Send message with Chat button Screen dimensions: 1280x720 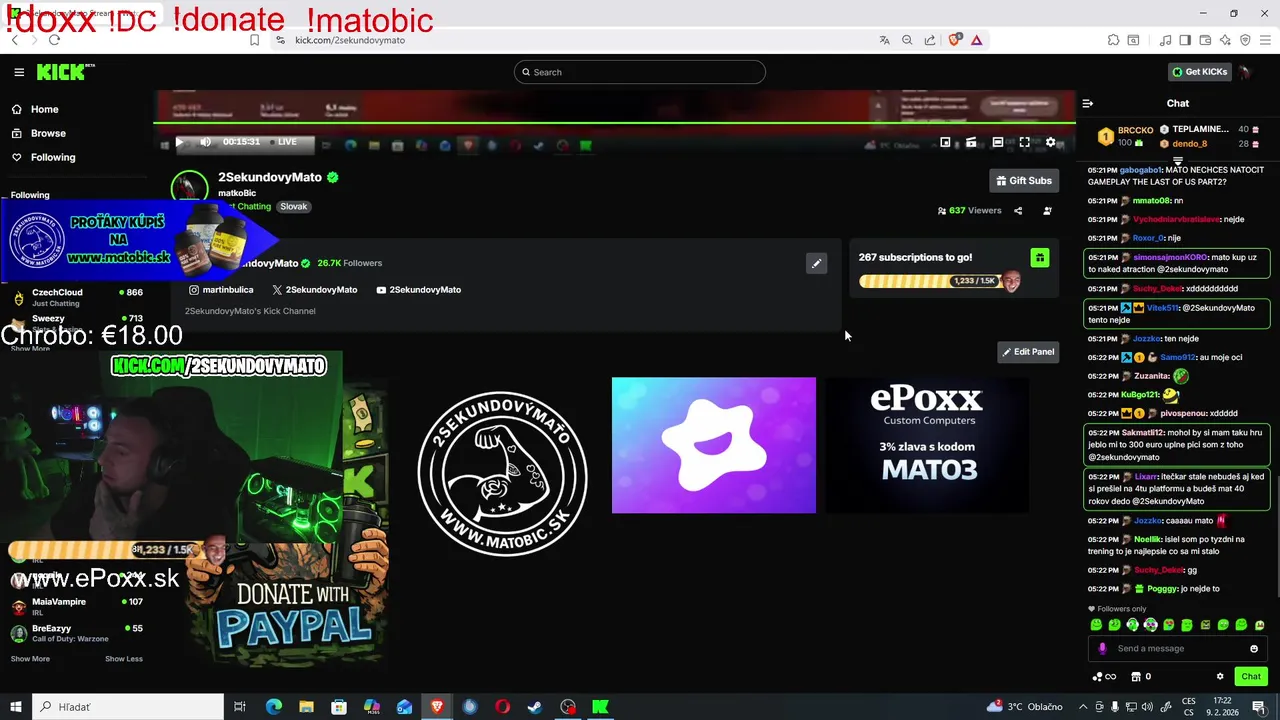point(1251,677)
